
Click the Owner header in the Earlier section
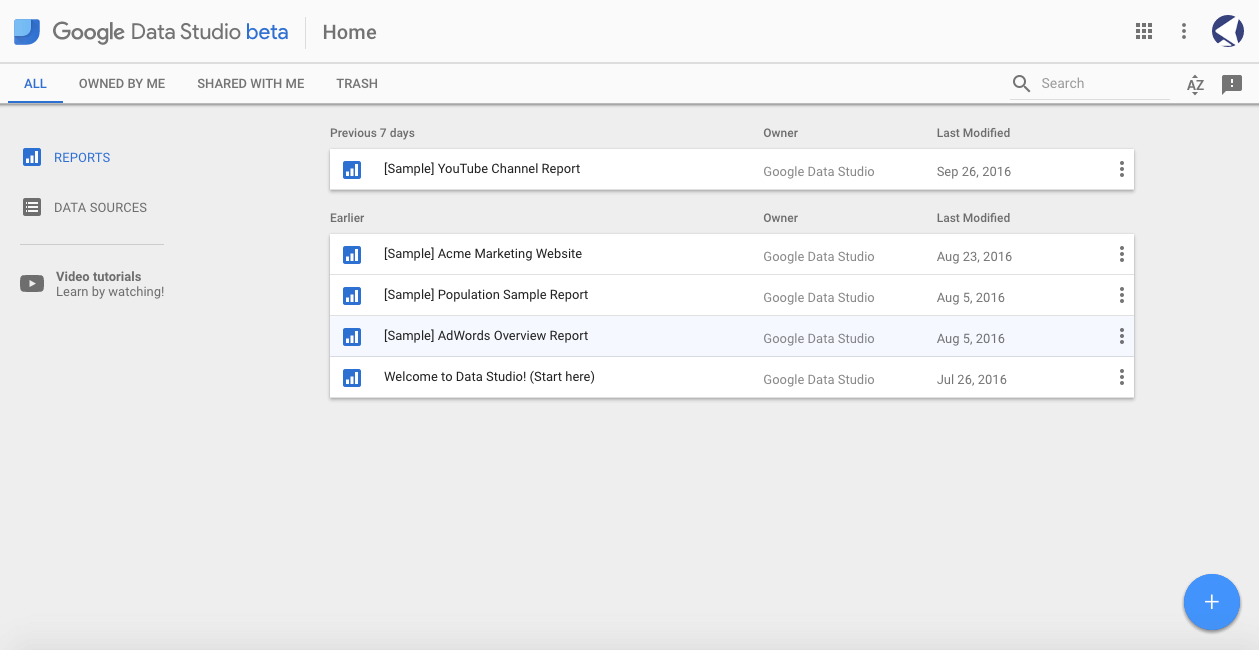click(x=780, y=218)
